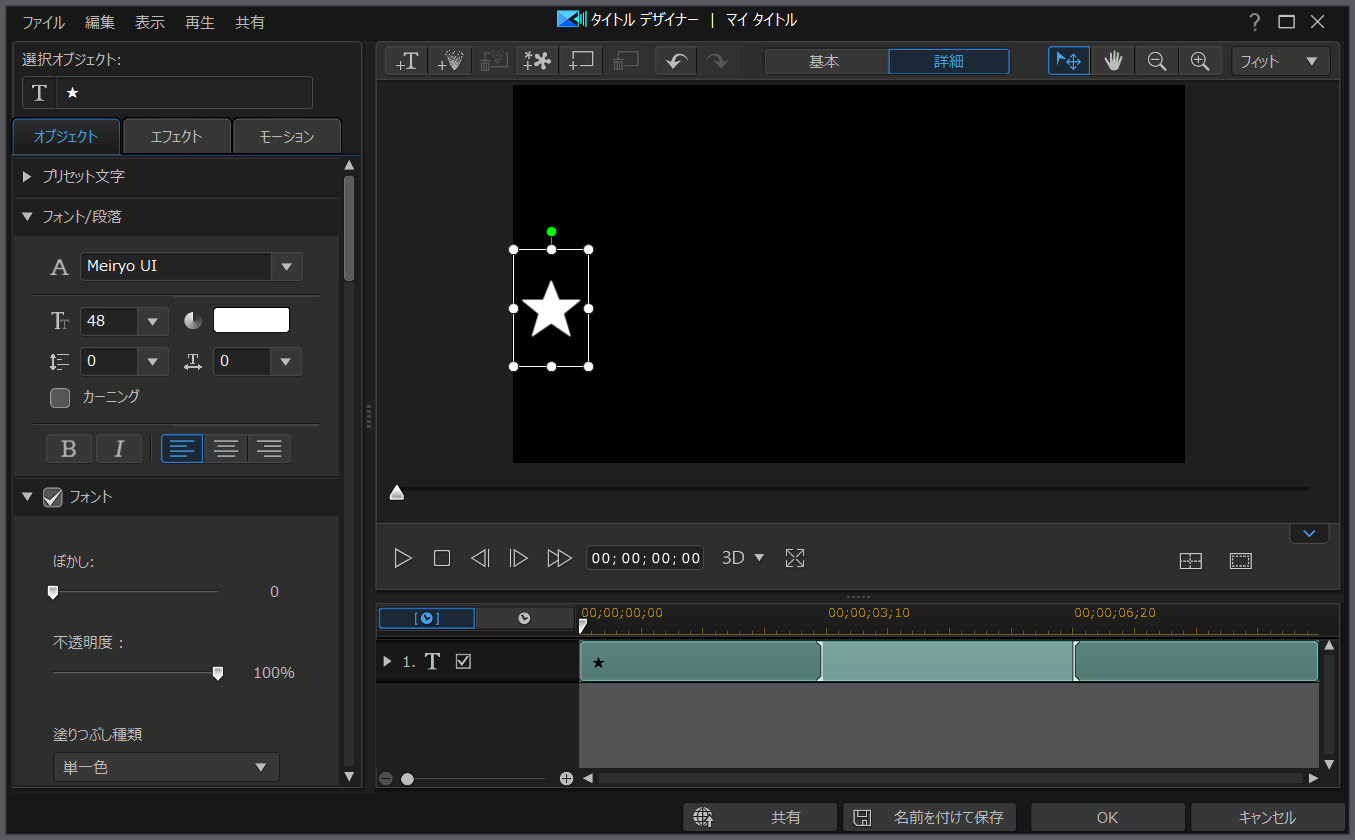Zoom in the preview
The width and height of the screenshot is (1355, 840).
pos(1201,61)
